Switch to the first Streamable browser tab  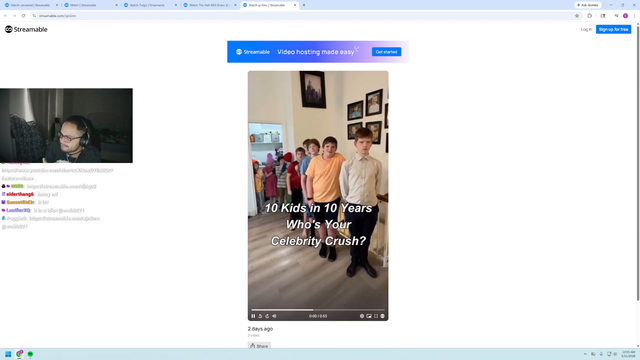coord(30,5)
